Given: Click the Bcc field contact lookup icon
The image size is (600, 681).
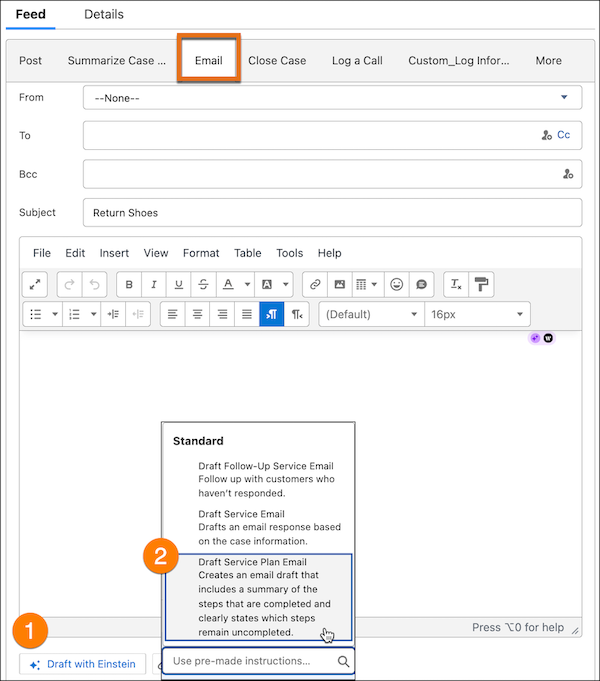Looking at the screenshot, I should (x=568, y=174).
